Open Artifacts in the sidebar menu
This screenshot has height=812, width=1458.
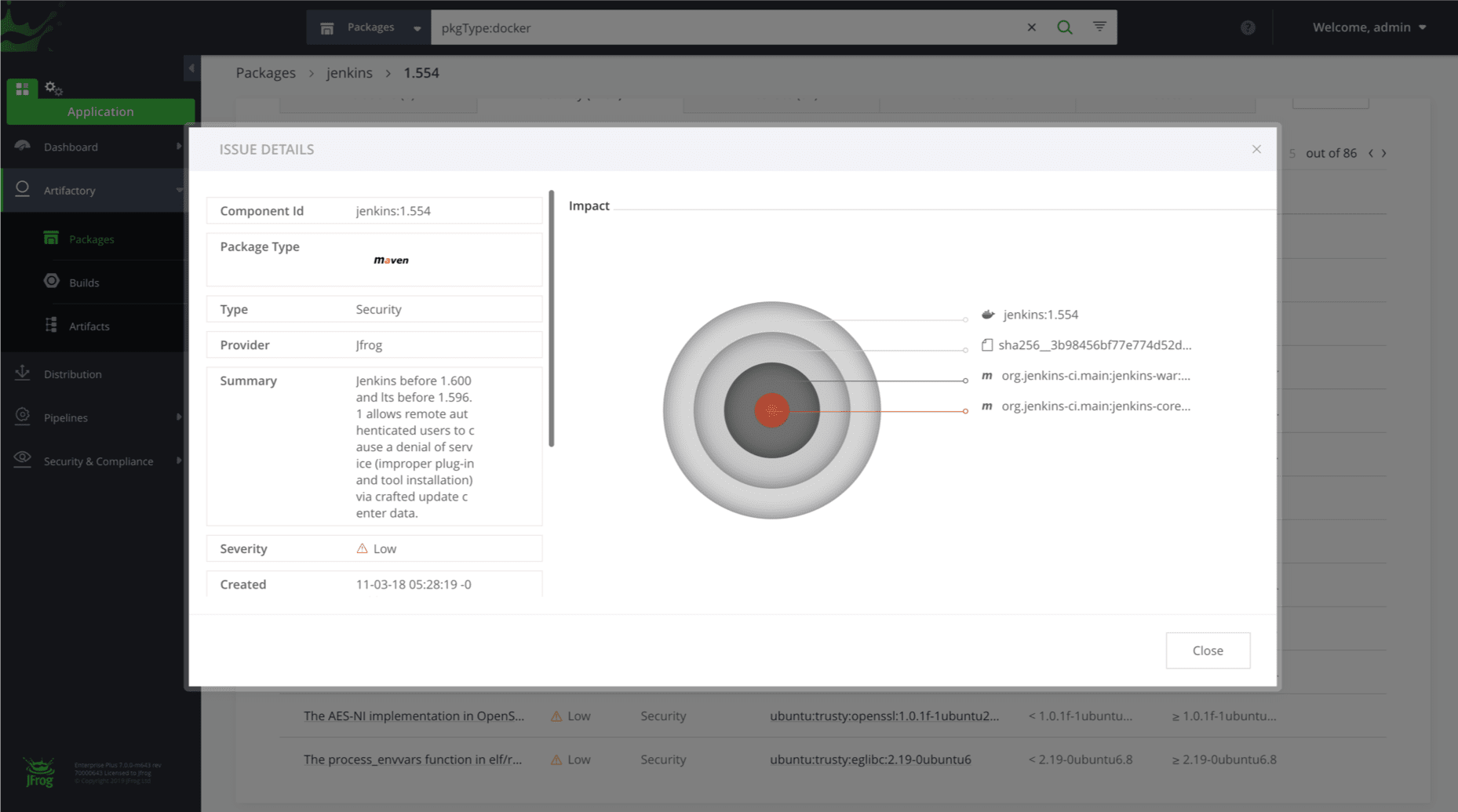click(89, 326)
